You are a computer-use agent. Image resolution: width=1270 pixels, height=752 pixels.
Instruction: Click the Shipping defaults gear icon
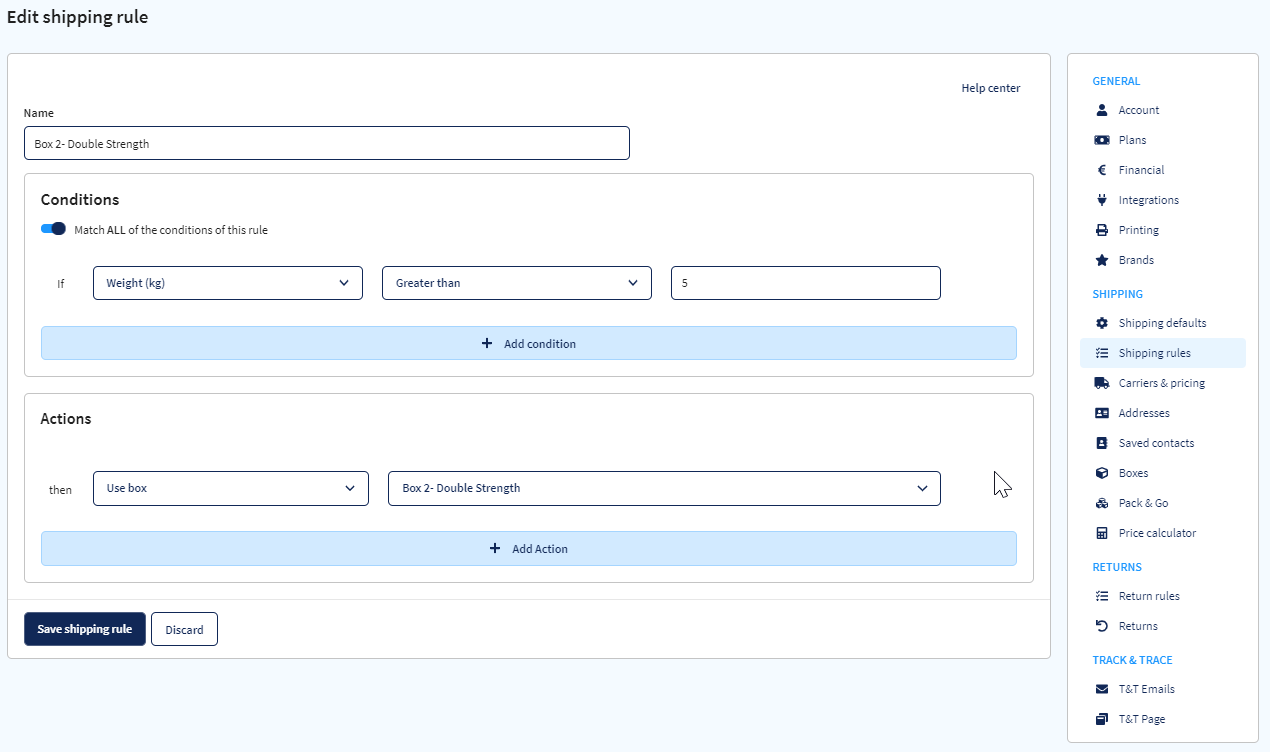[1102, 323]
